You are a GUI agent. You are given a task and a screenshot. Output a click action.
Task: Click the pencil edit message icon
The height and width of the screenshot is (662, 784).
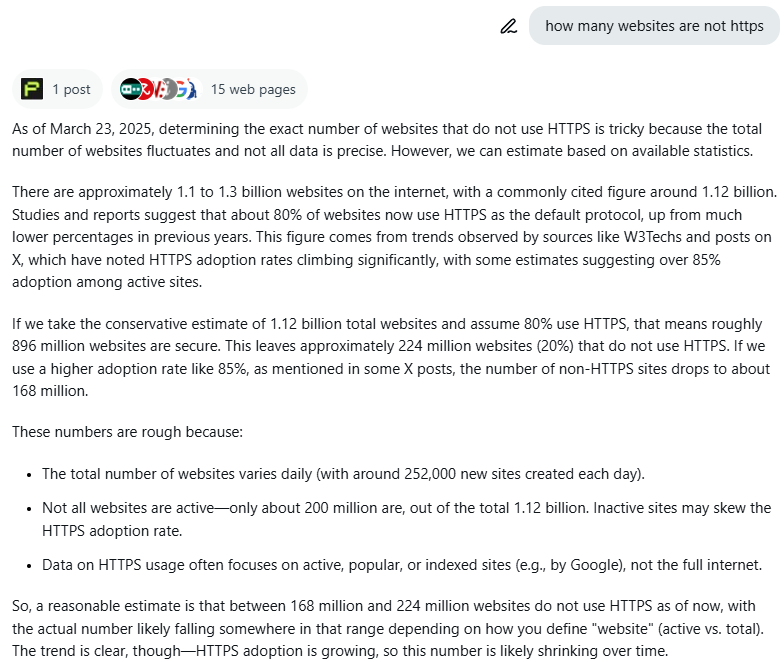click(508, 26)
